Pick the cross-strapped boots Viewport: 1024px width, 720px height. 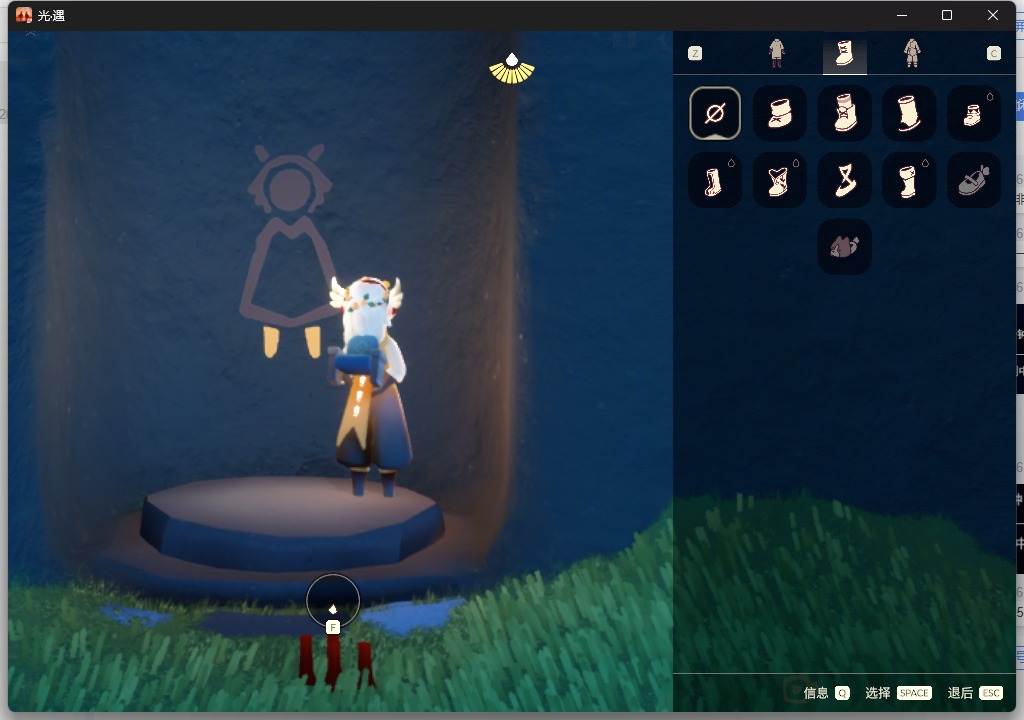(779, 180)
